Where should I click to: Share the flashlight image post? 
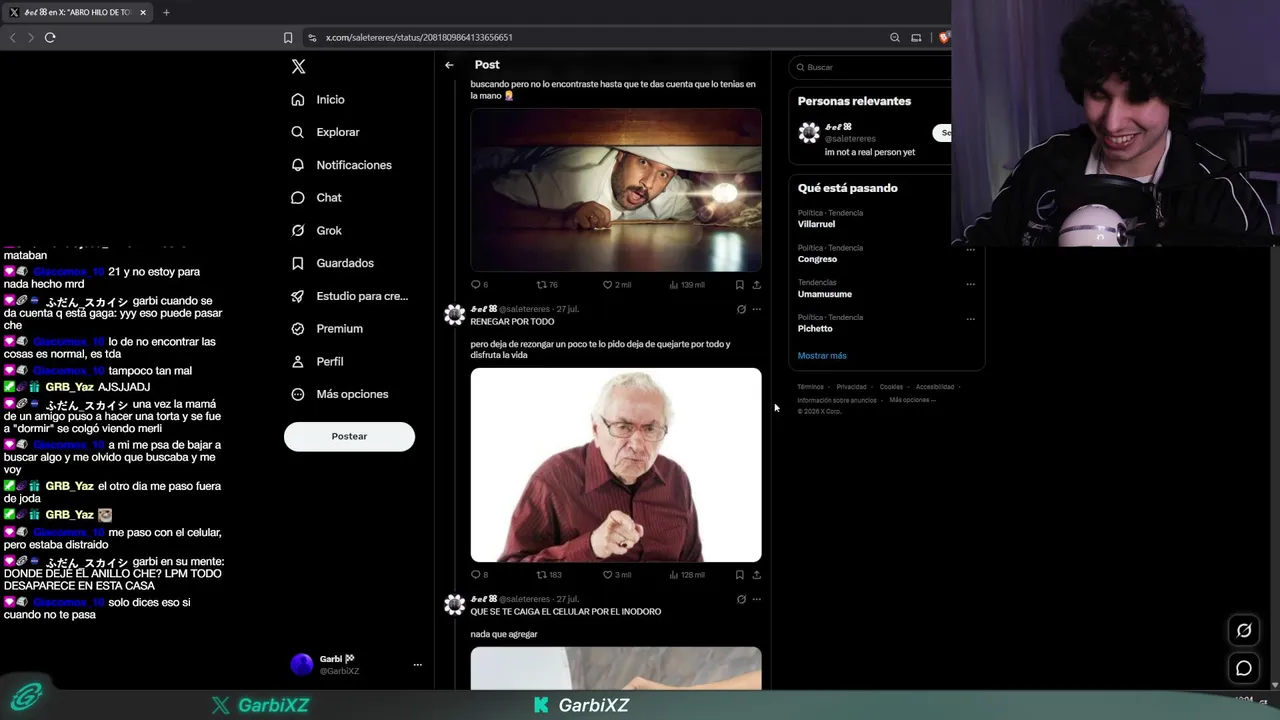(756, 285)
